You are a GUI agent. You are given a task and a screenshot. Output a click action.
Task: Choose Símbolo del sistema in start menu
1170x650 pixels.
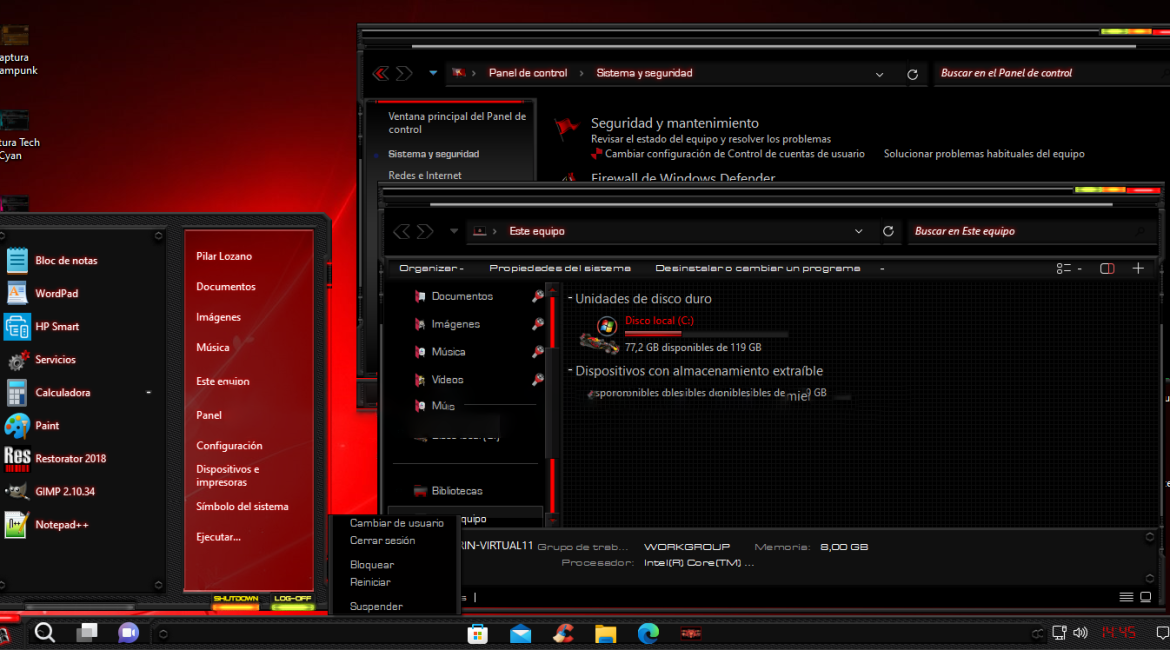(242, 506)
